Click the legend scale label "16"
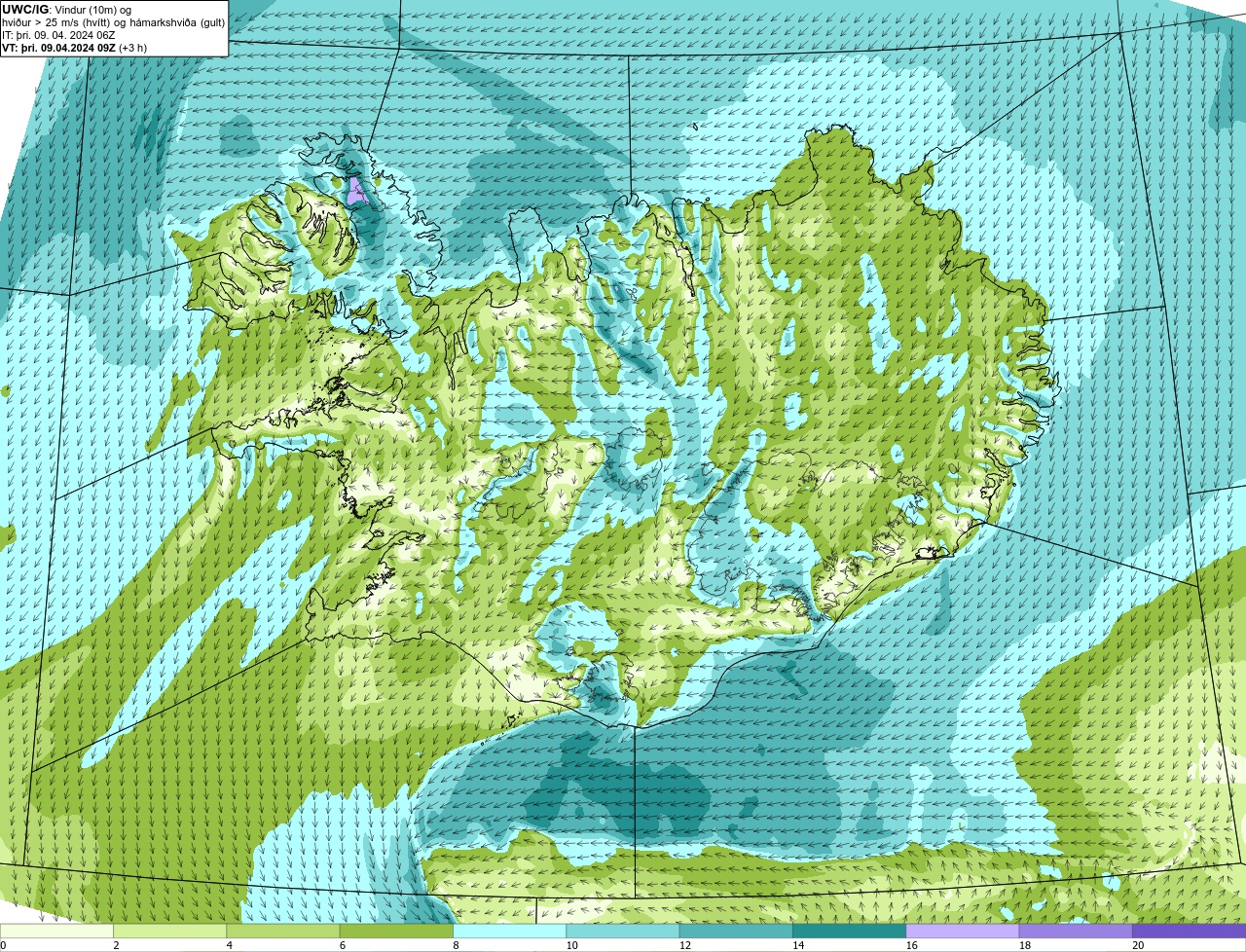The height and width of the screenshot is (952, 1246). pos(911,945)
